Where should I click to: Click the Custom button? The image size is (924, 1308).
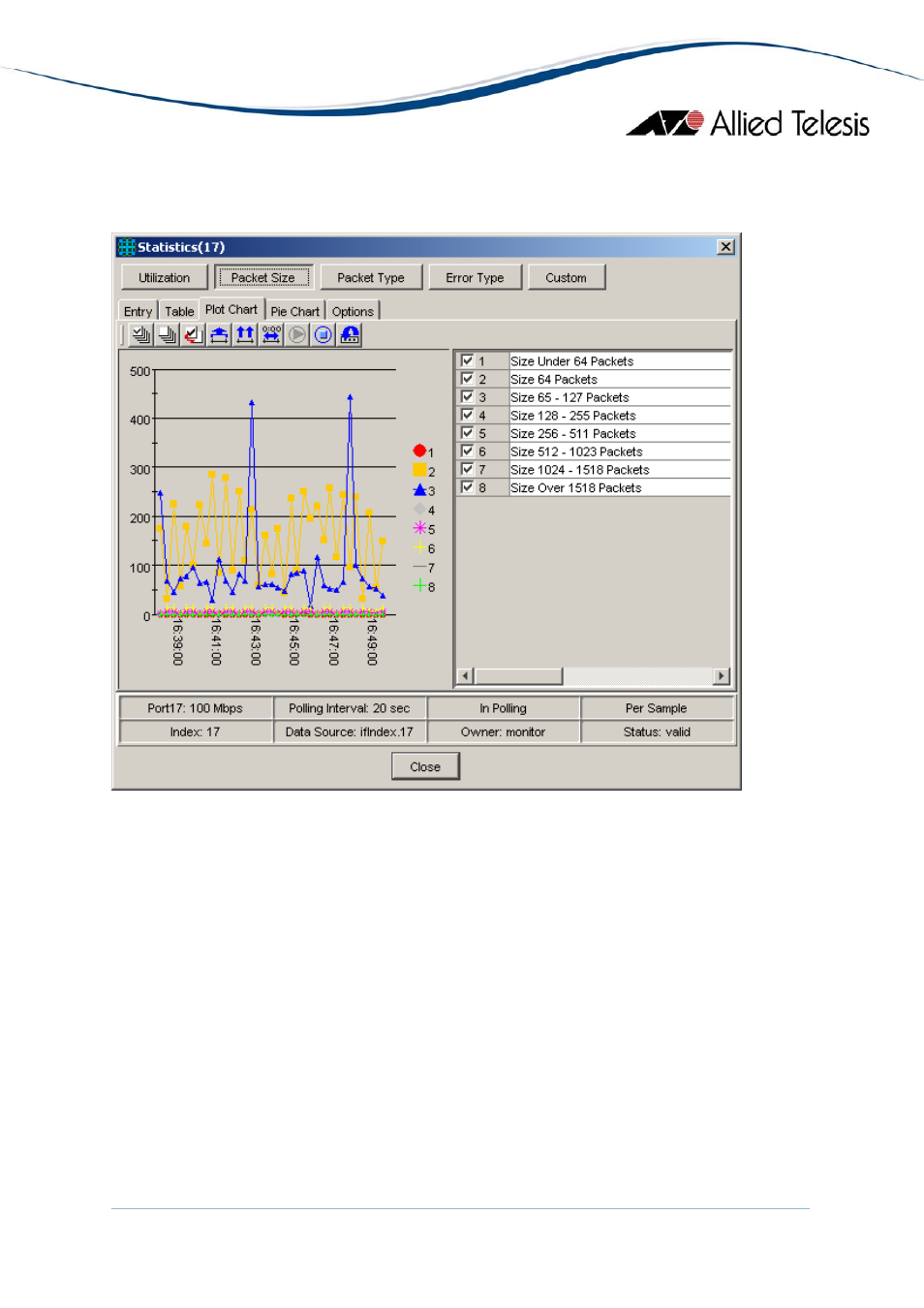pyautogui.click(x=566, y=277)
